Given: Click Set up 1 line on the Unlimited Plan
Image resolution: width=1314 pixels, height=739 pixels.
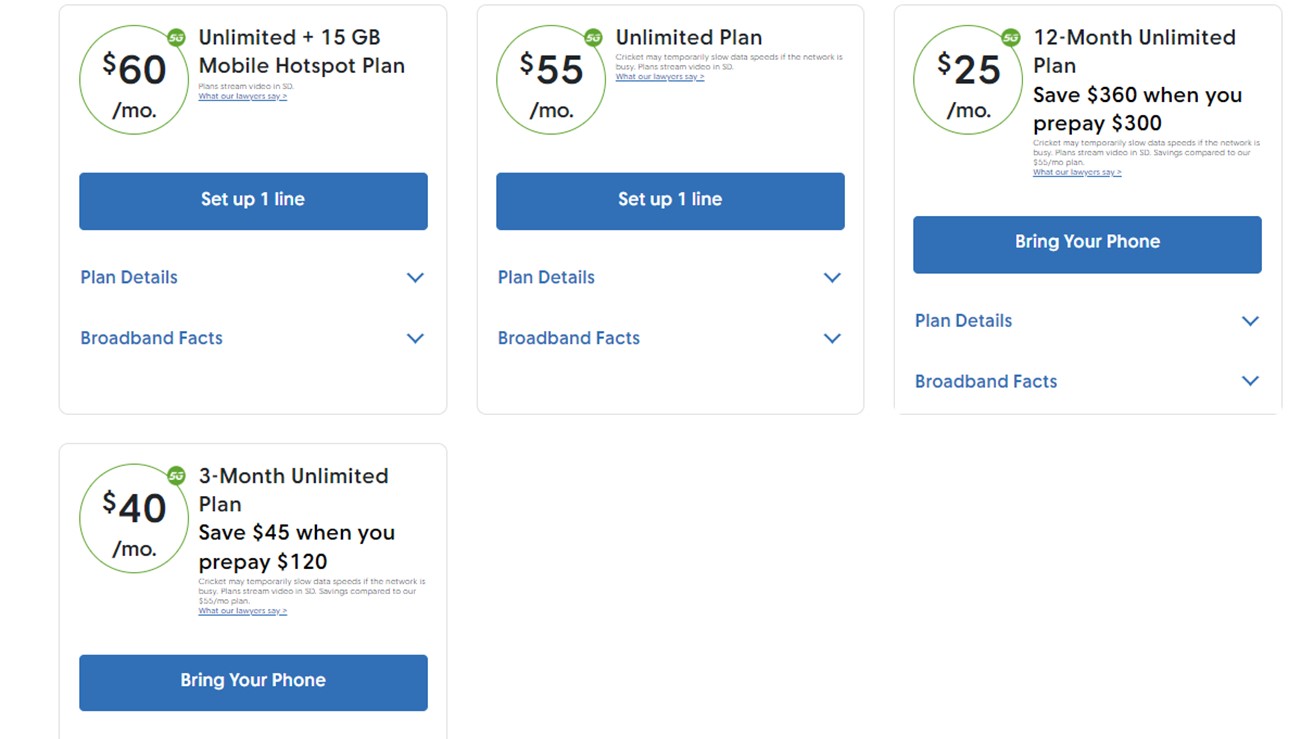Looking at the screenshot, I should pyautogui.click(x=669, y=201).
